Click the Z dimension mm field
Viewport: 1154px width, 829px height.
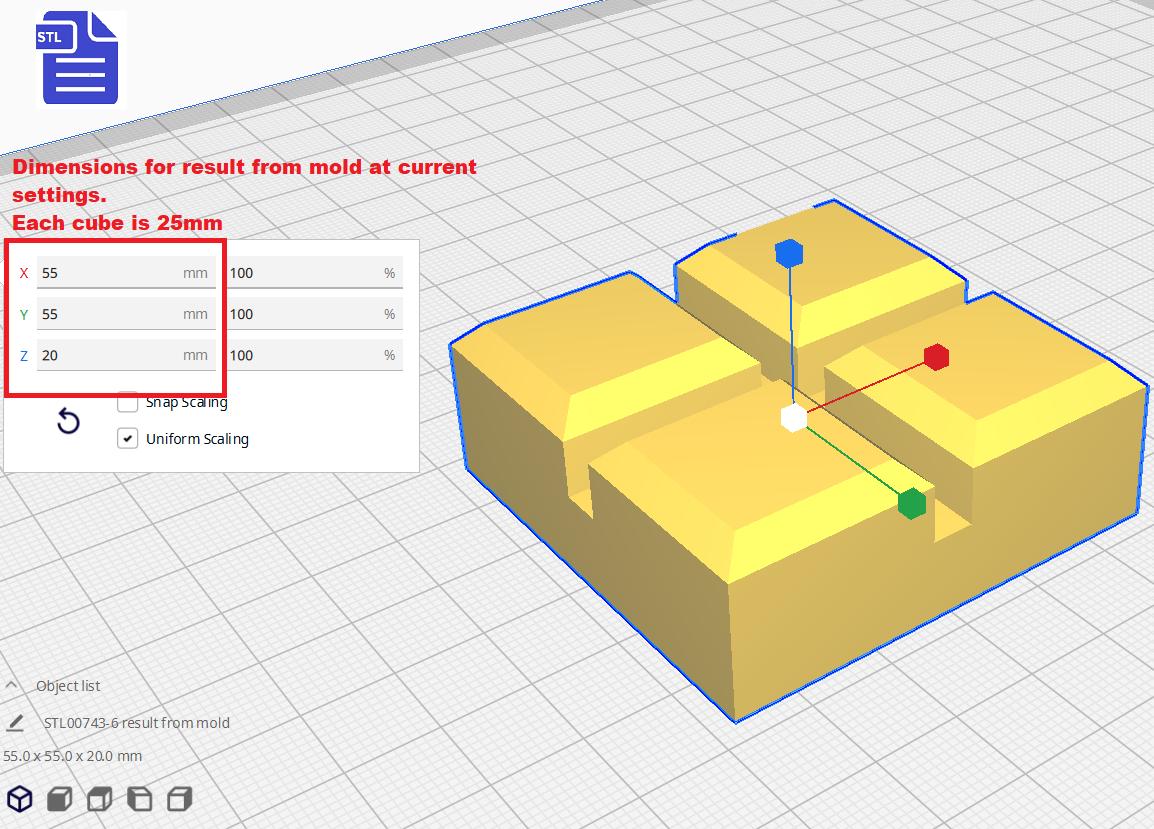pyautogui.click(x=126, y=356)
